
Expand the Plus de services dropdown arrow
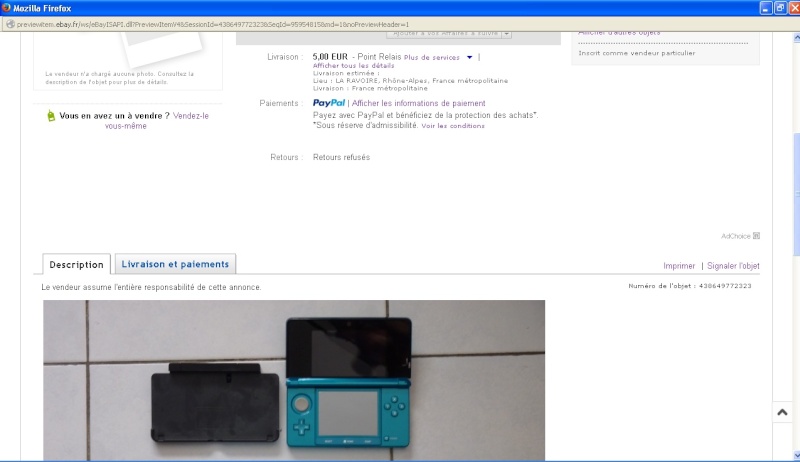point(469,58)
